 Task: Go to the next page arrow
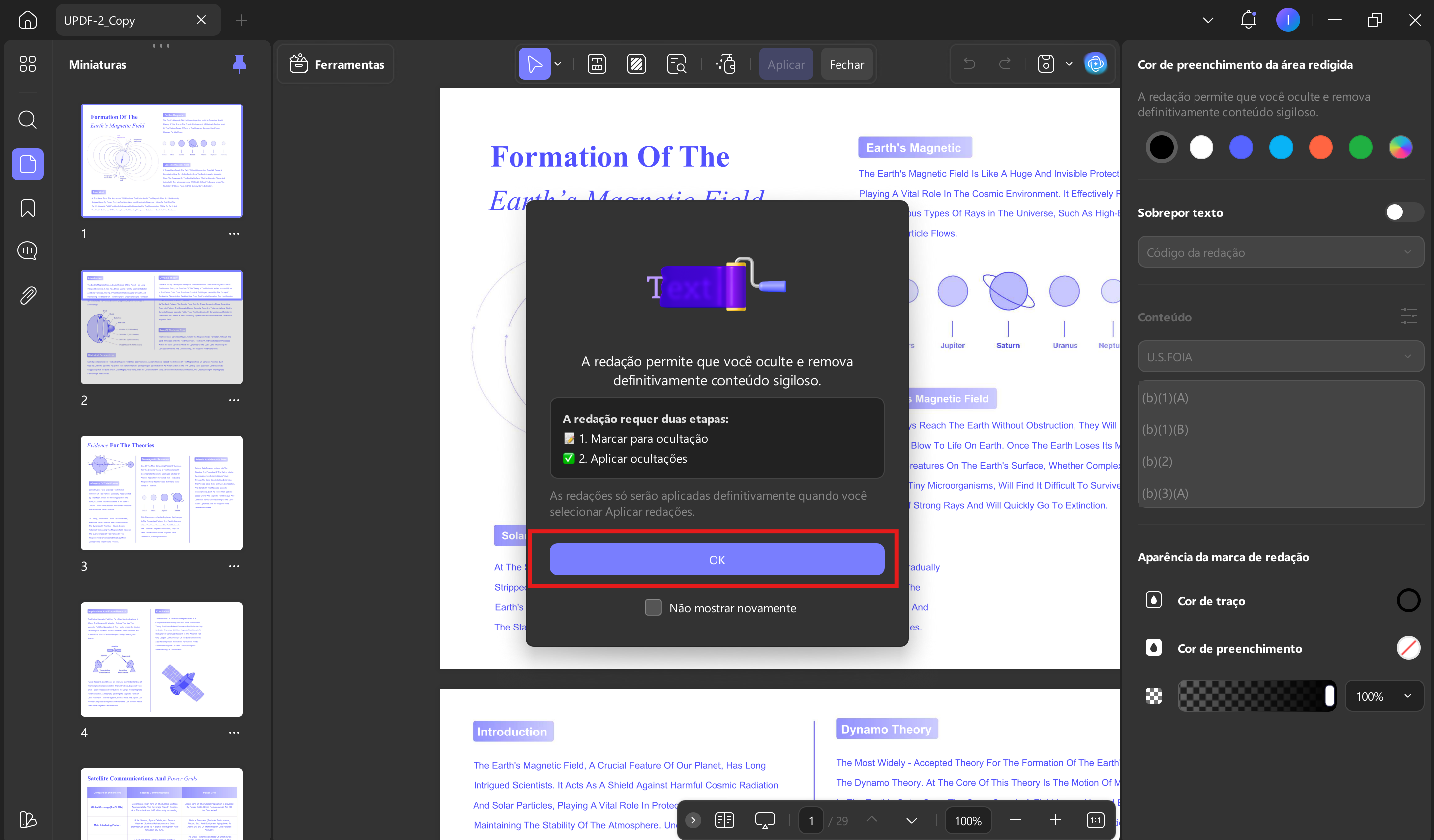click(x=911, y=820)
